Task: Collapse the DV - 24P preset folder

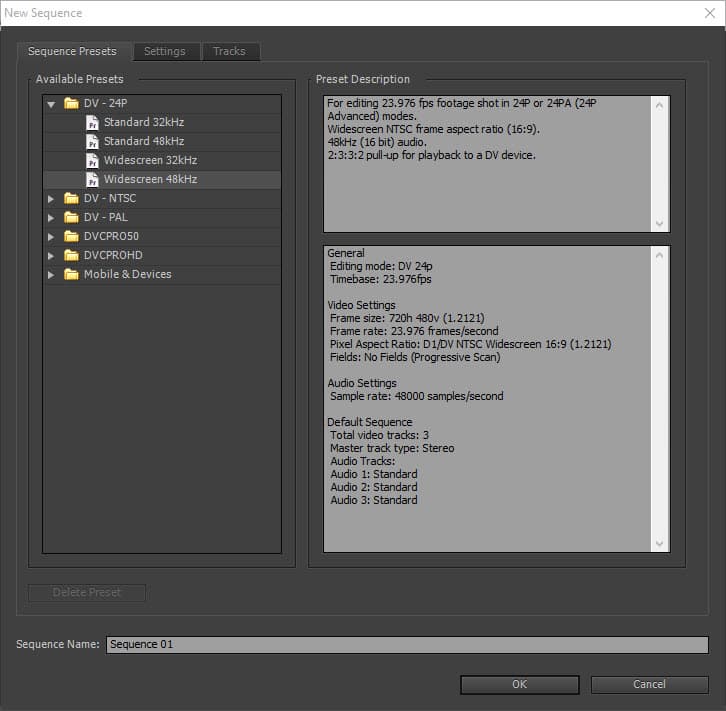Action: 51,103
